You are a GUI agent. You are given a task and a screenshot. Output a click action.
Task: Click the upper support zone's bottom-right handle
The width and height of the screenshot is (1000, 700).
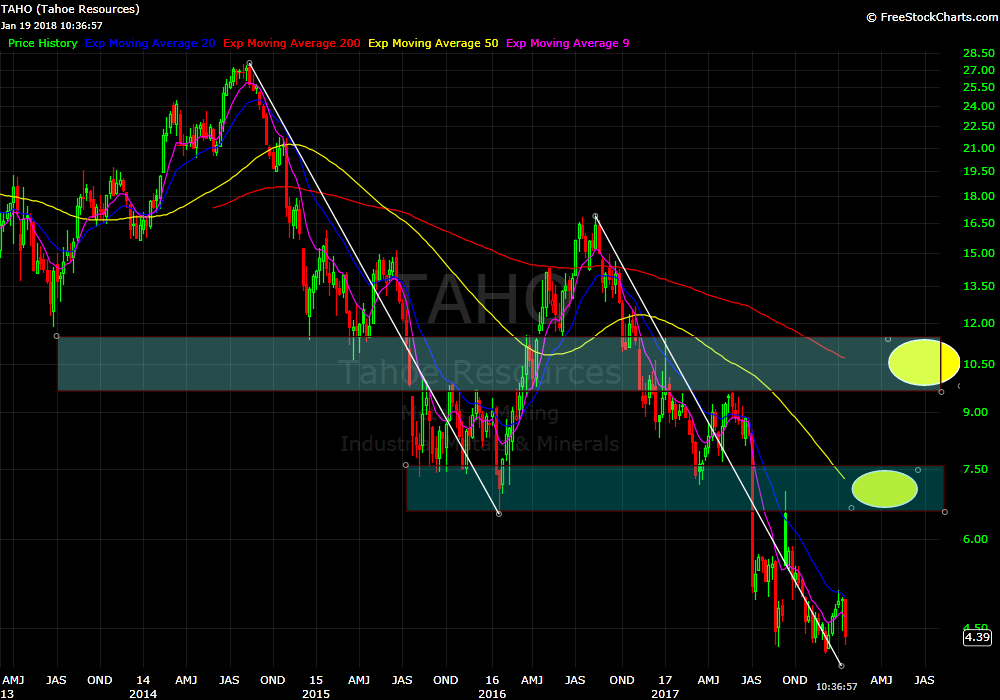tap(941, 391)
